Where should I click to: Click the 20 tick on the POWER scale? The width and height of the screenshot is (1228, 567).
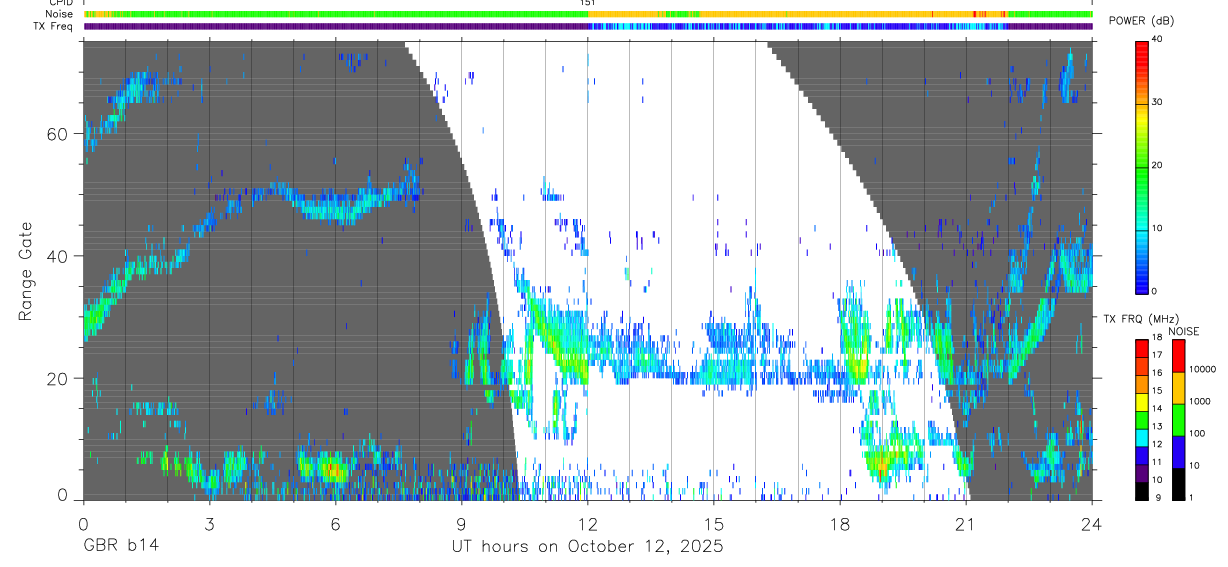[x=1159, y=166]
